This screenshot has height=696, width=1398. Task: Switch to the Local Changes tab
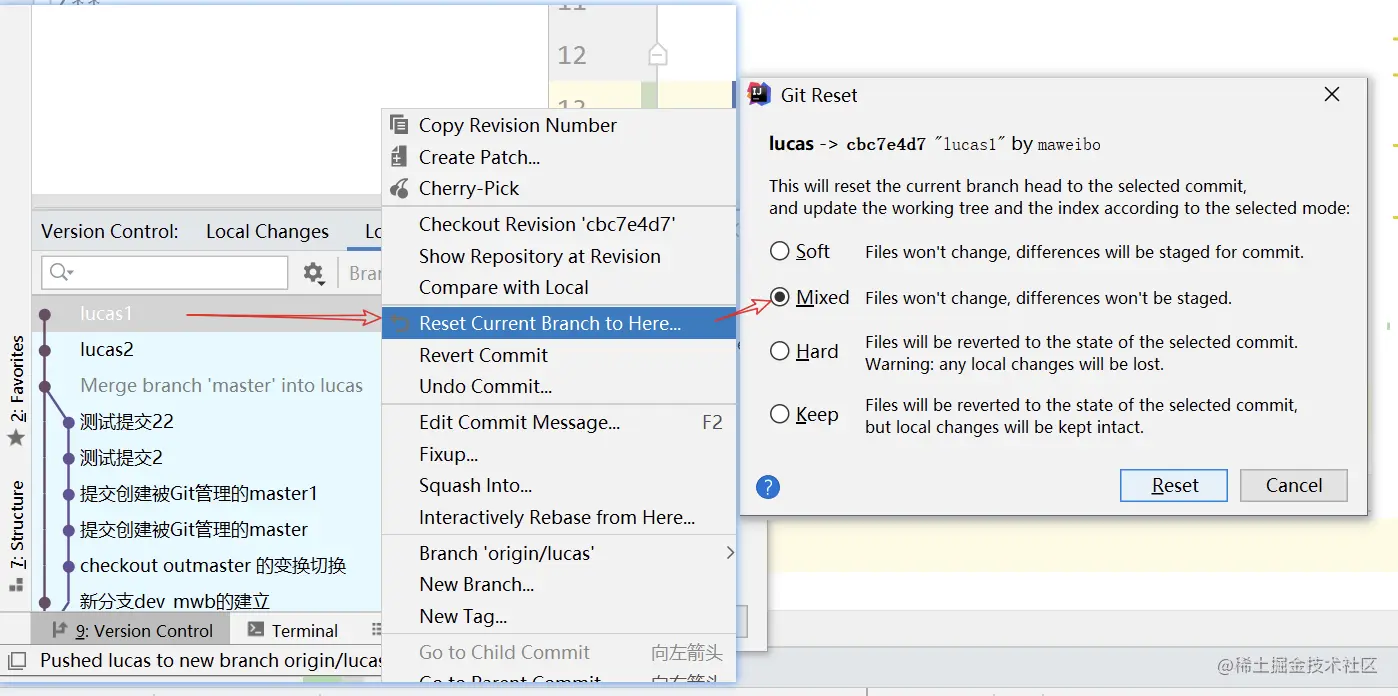click(267, 231)
